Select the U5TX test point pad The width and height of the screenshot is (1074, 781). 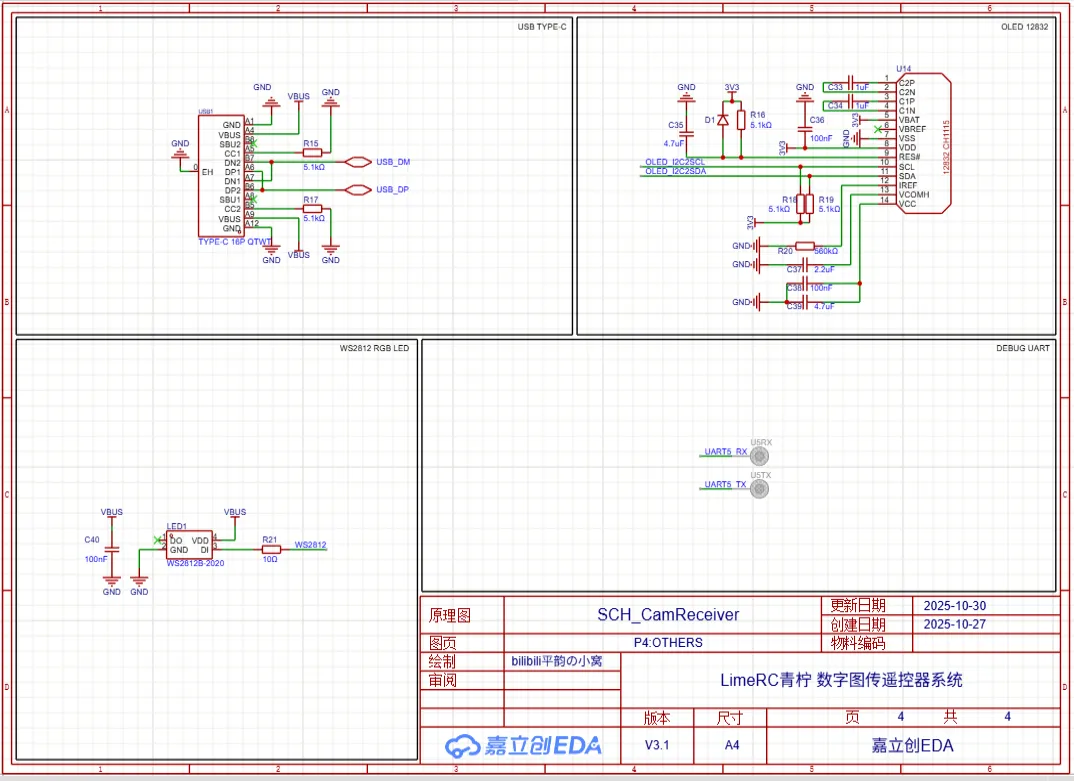pyautogui.click(x=761, y=489)
